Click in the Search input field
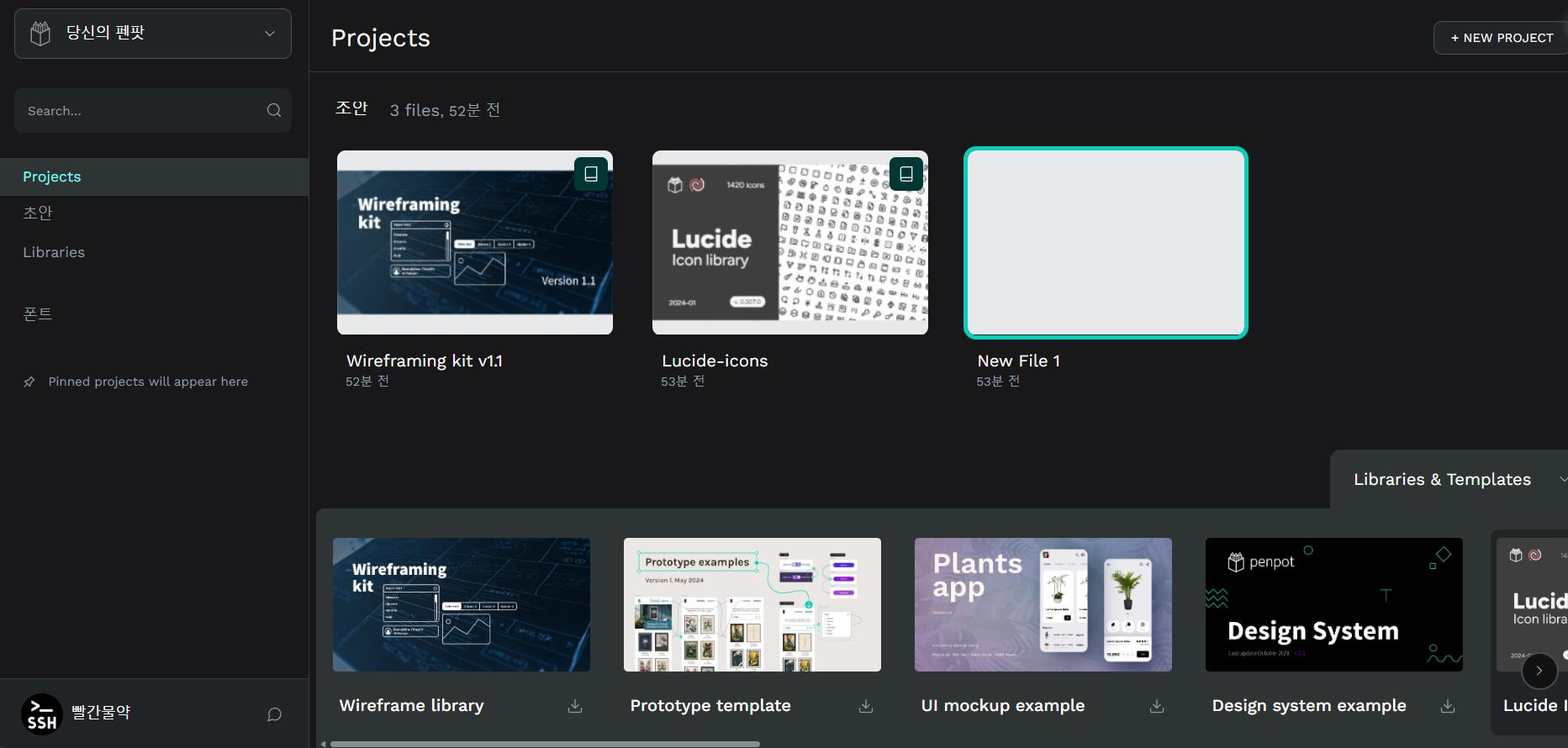The width and height of the screenshot is (1568, 748). 139,111
